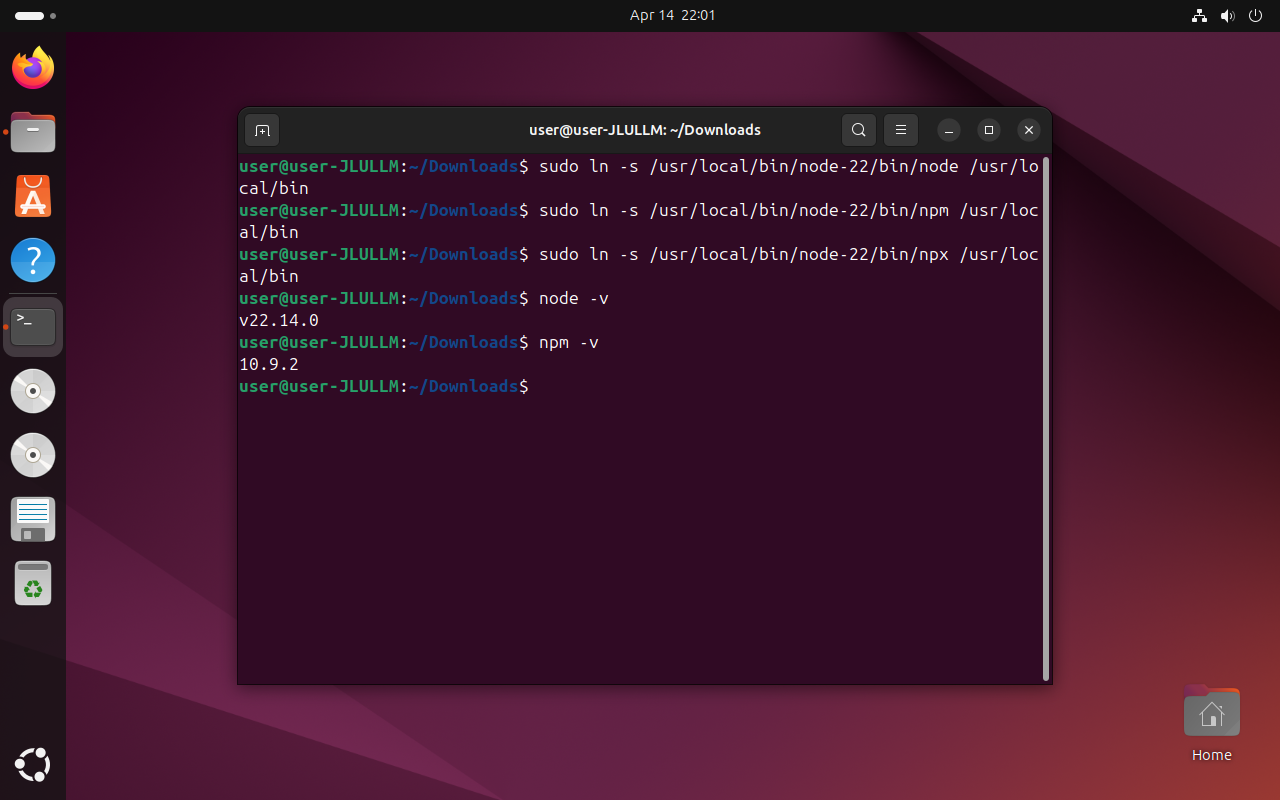Open the first optical disc drive

(32, 391)
